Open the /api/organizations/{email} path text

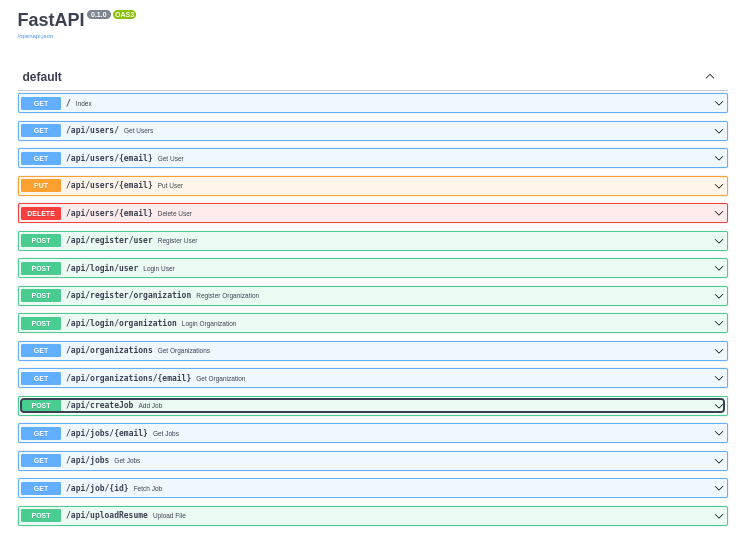coord(128,378)
